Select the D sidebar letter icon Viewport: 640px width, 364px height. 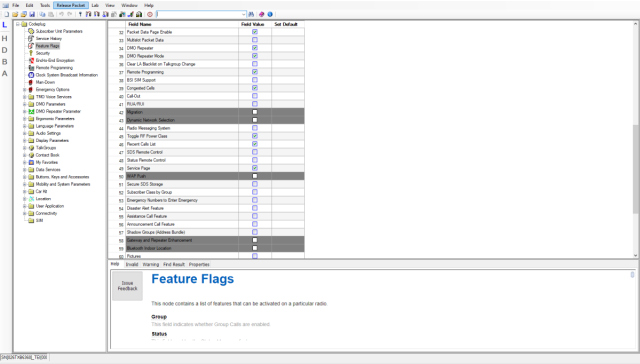(x=4, y=50)
